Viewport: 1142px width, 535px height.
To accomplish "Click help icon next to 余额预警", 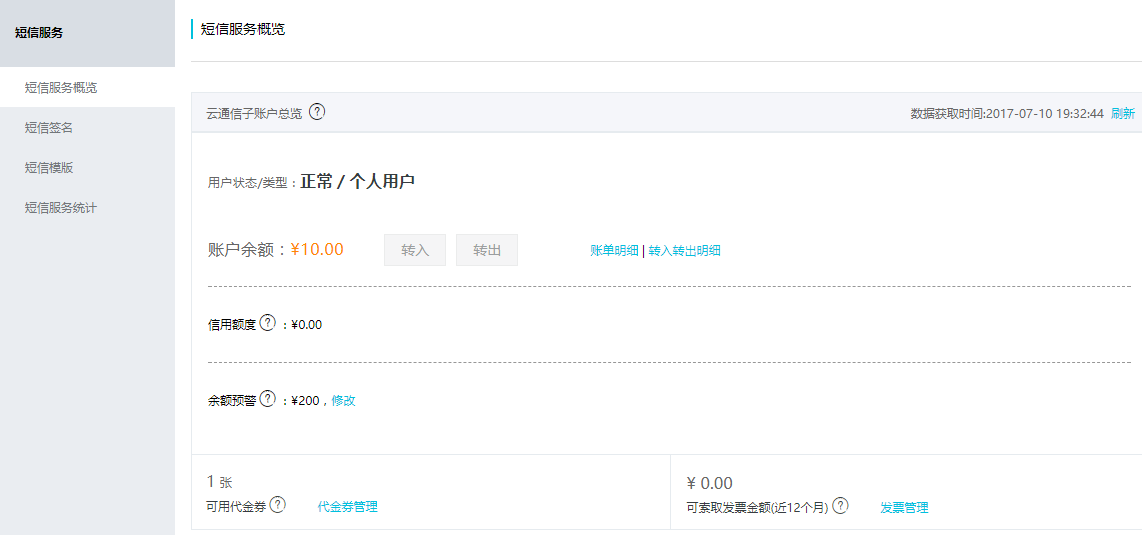I will (x=267, y=399).
